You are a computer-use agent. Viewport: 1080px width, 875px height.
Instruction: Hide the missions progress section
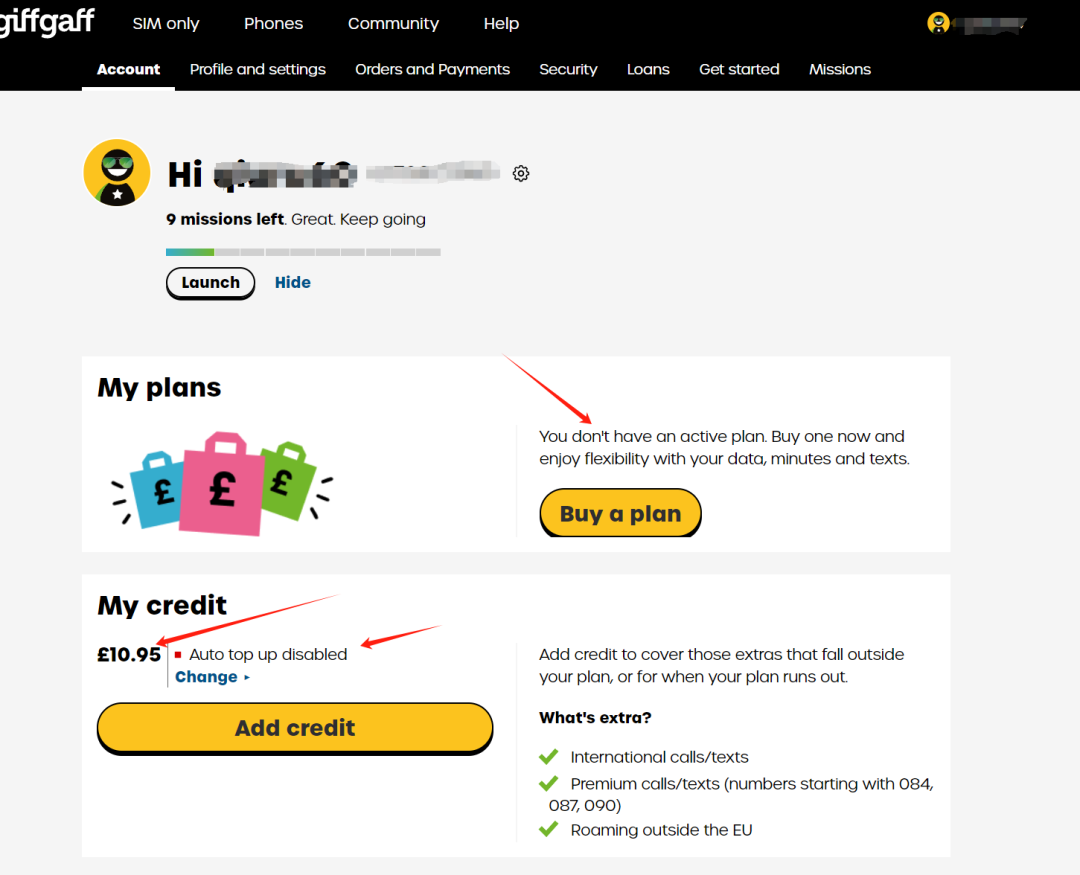[x=293, y=282]
